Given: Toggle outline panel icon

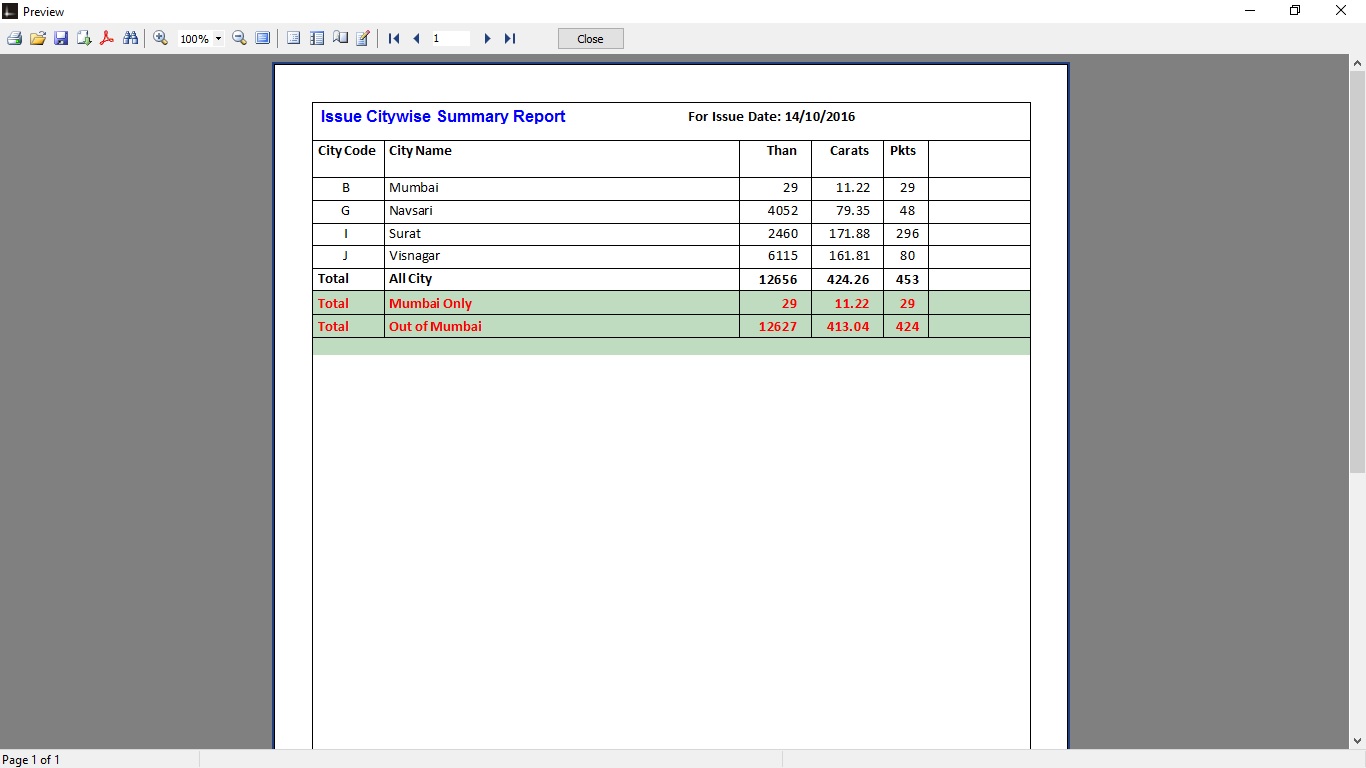Looking at the screenshot, I should 294,38.
